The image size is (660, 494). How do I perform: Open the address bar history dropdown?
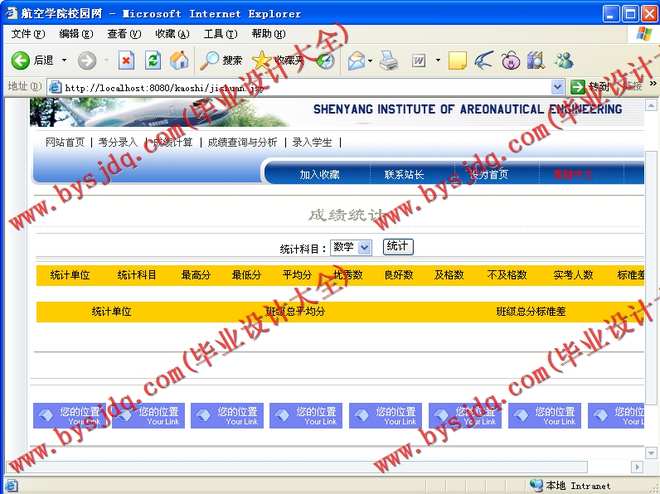[557, 87]
